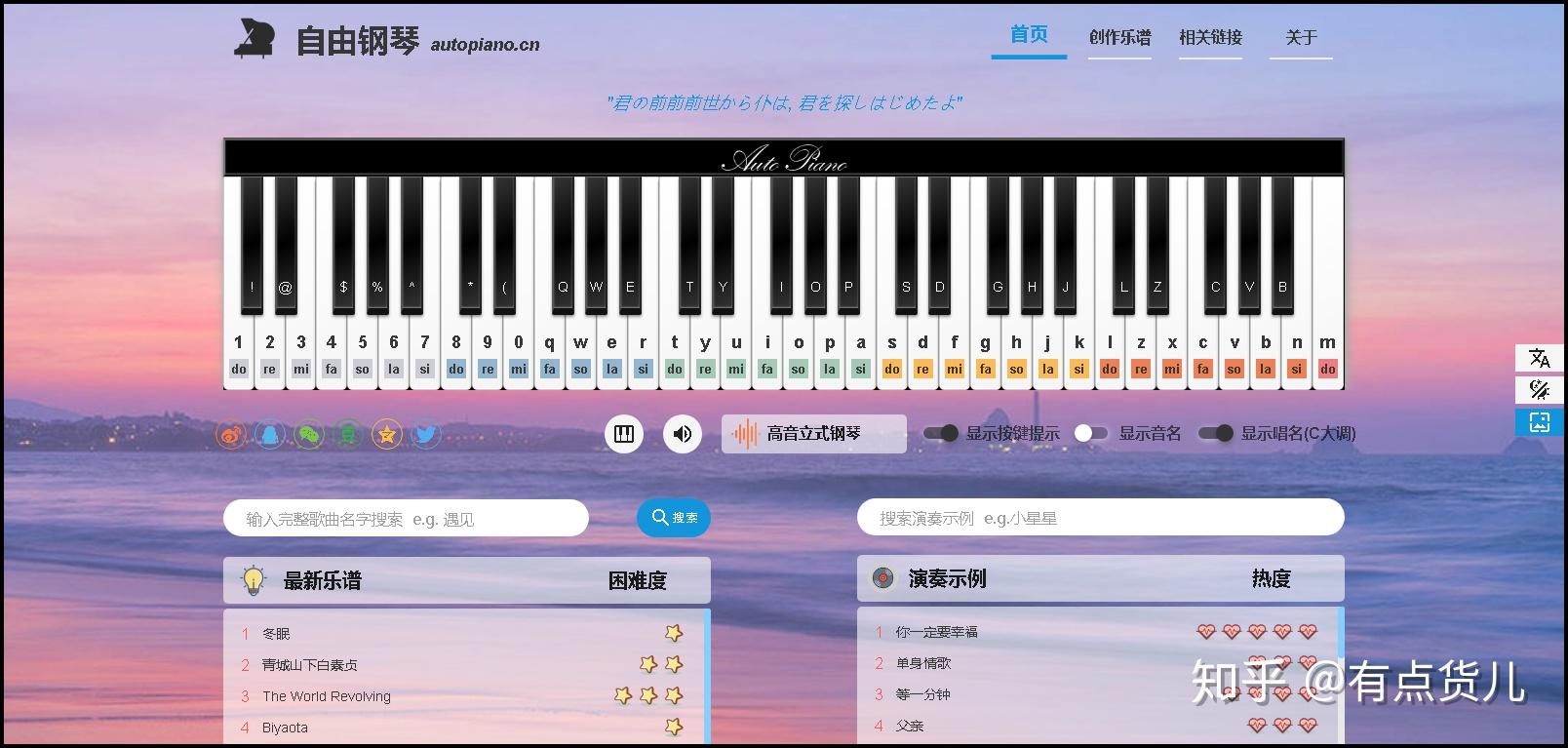Play black key labeled Q
1568x748 pixels.
pyautogui.click(x=563, y=244)
